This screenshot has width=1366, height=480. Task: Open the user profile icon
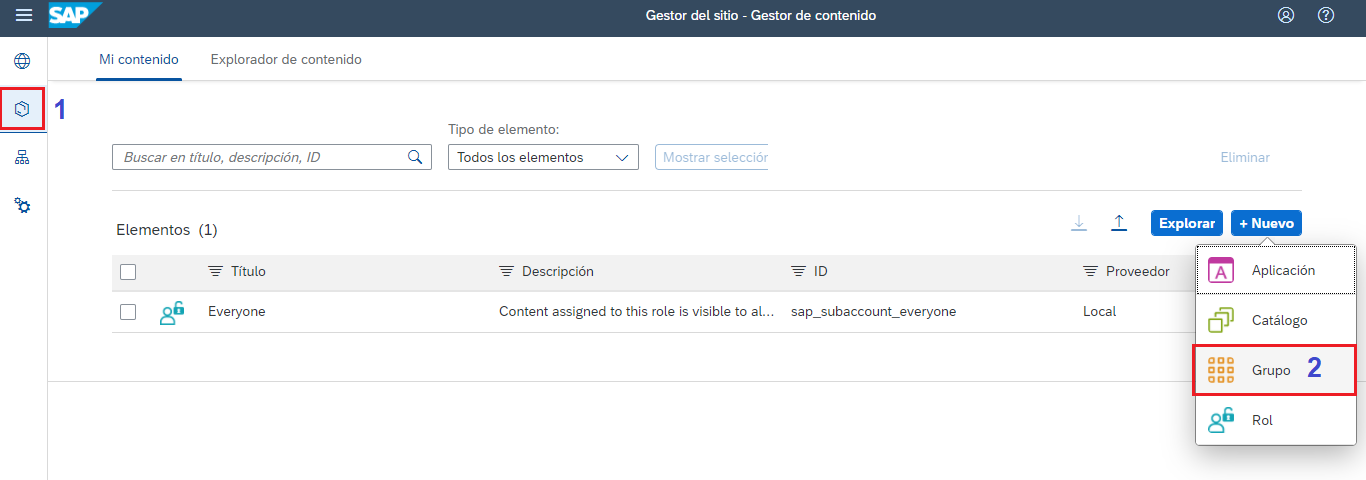click(1286, 15)
